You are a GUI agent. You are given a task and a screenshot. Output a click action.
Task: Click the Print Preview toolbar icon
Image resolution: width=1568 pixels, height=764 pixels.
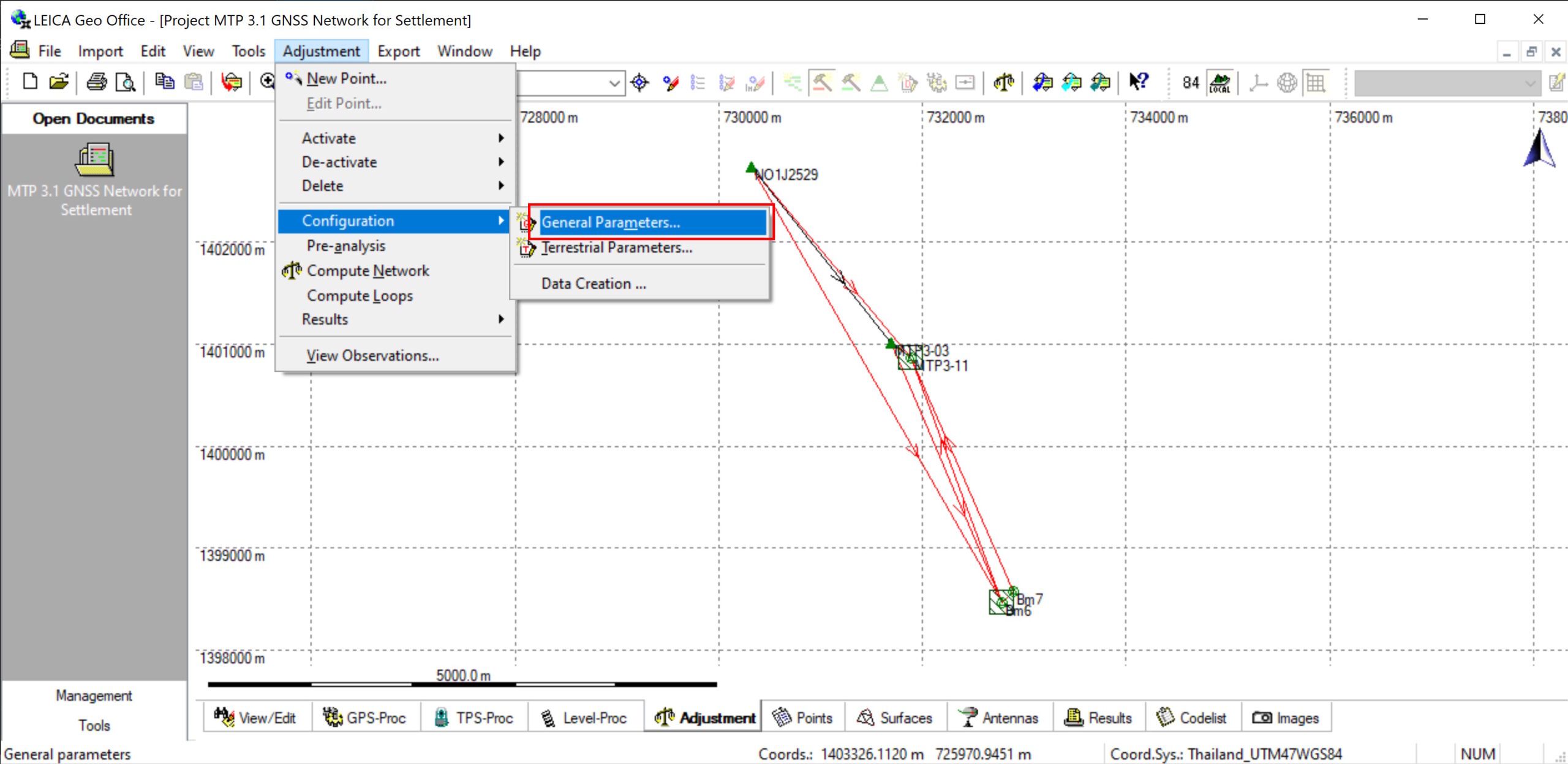click(x=126, y=81)
